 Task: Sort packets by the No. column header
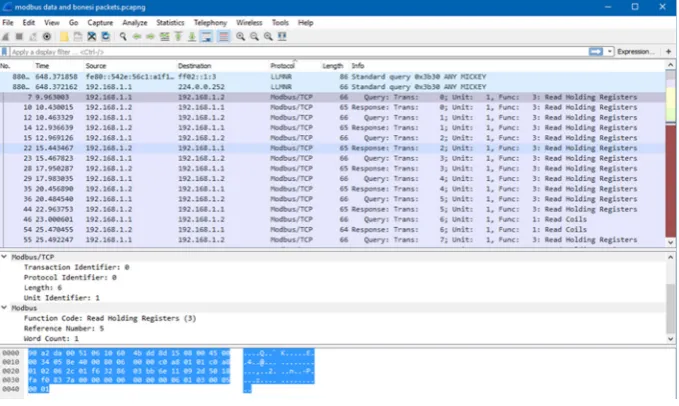point(16,66)
